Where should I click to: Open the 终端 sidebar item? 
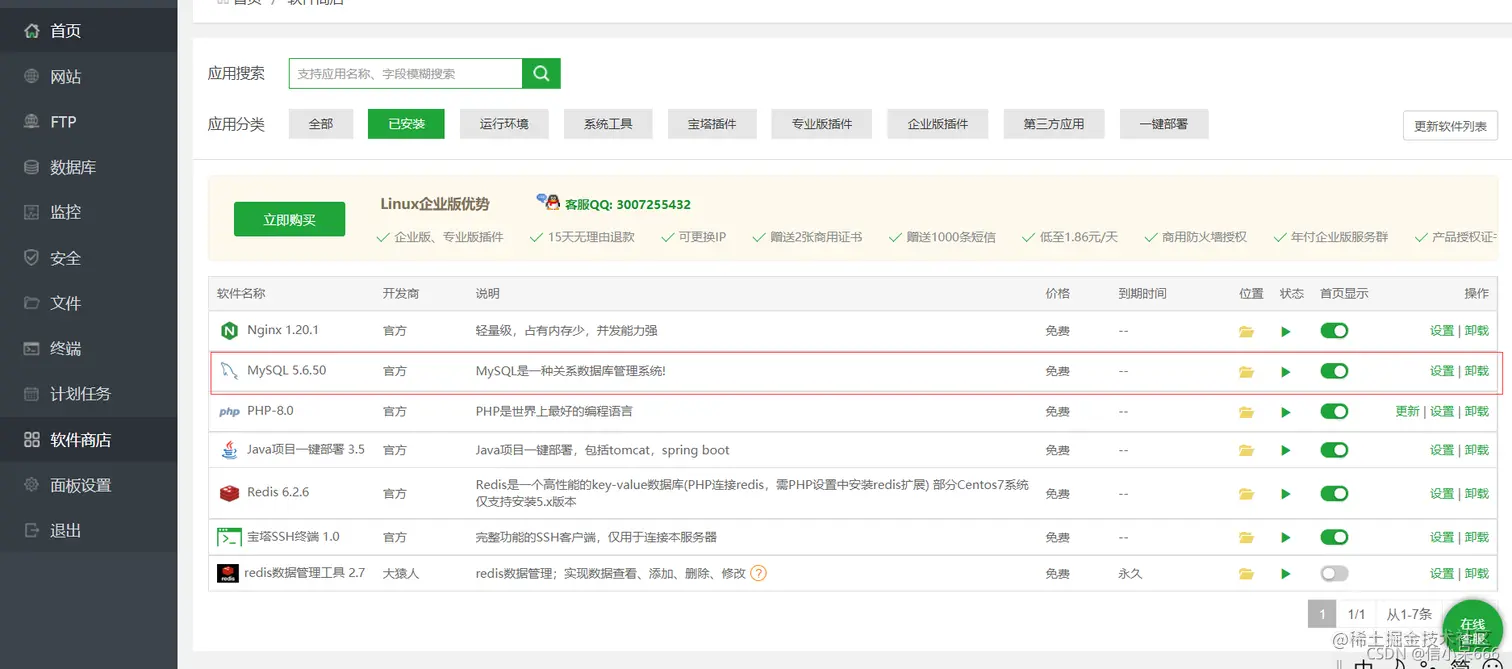point(63,348)
